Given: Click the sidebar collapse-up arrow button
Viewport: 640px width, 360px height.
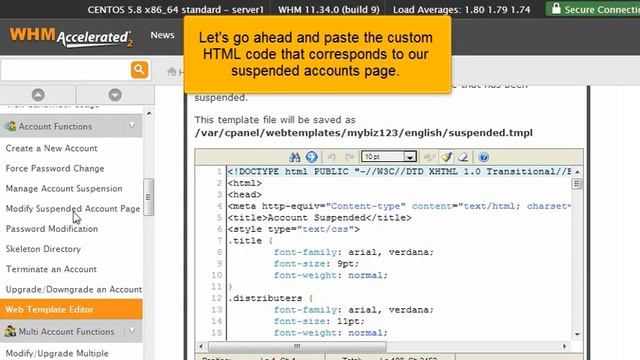Looking at the screenshot, I should 38,95.
